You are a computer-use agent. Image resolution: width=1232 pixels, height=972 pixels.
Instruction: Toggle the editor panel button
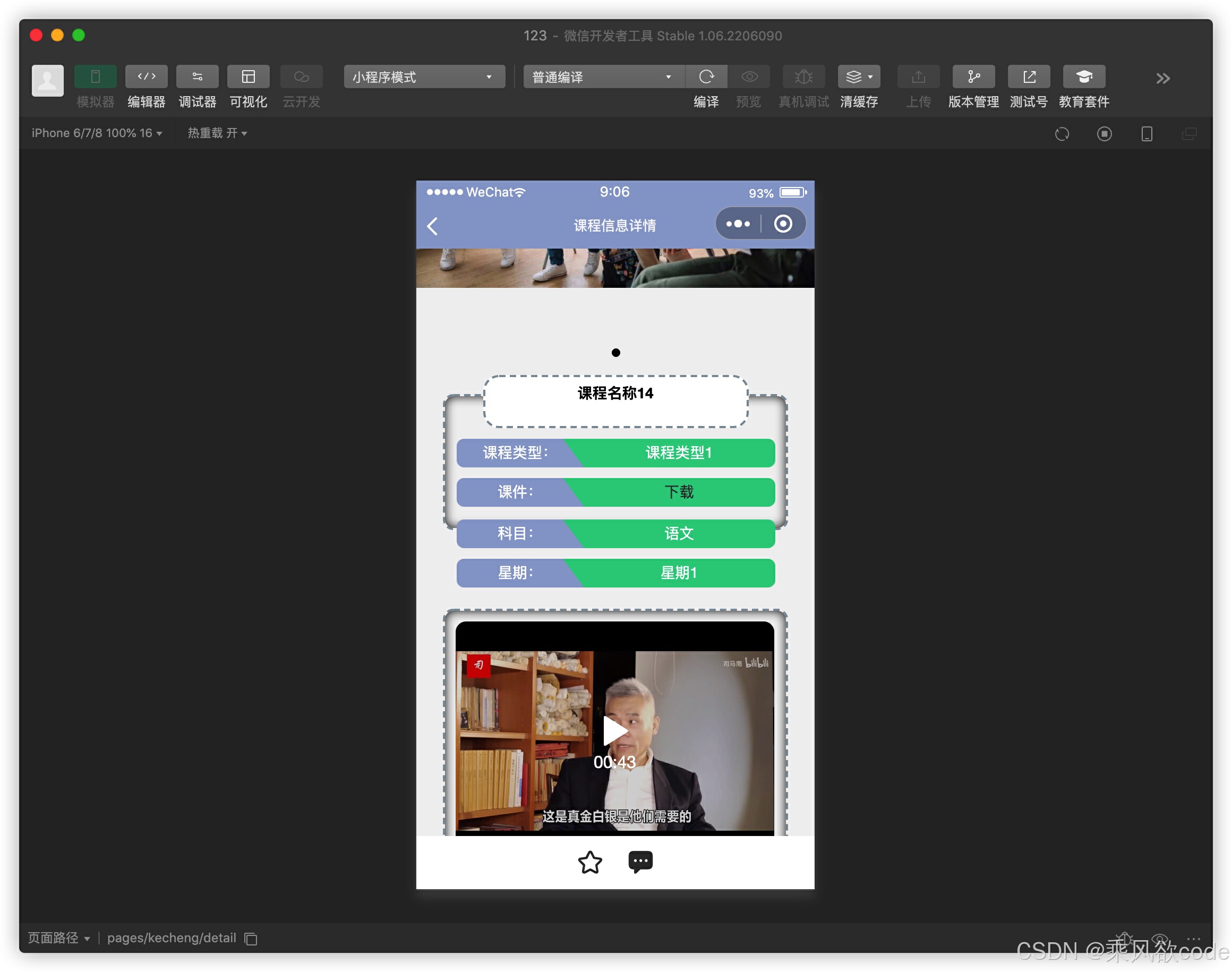tap(146, 77)
